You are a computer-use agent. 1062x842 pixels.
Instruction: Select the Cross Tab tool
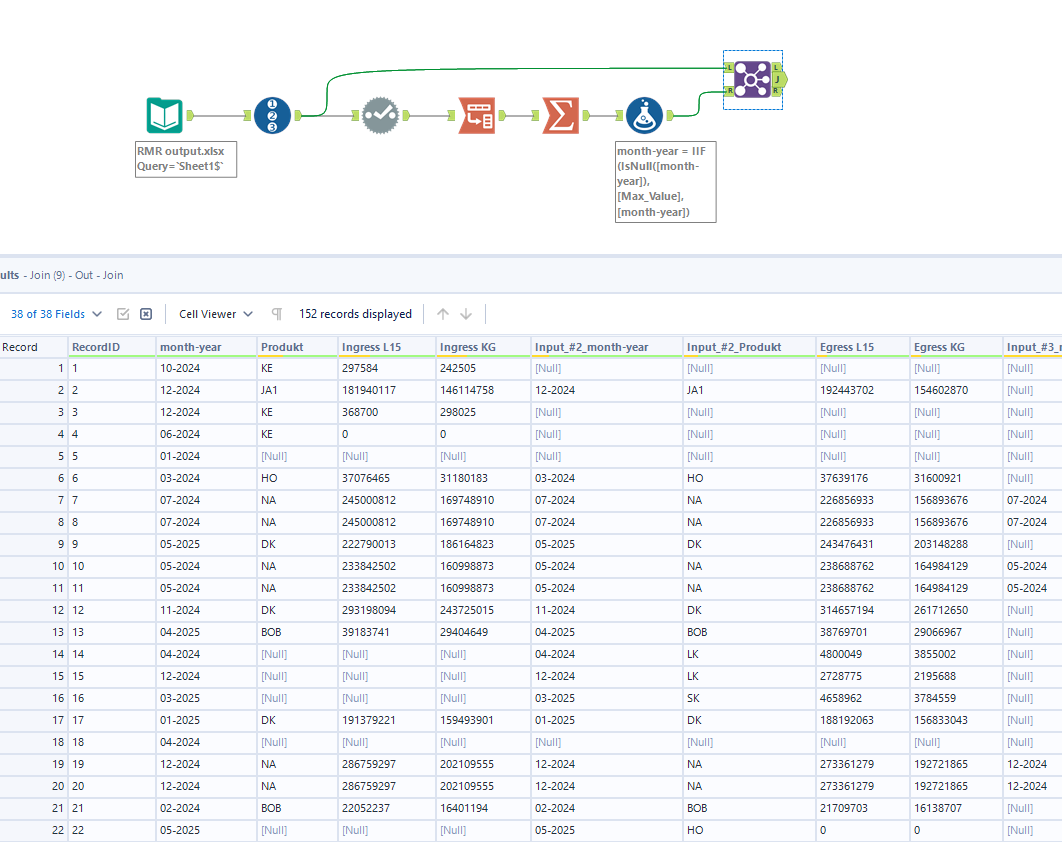point(477,115)
